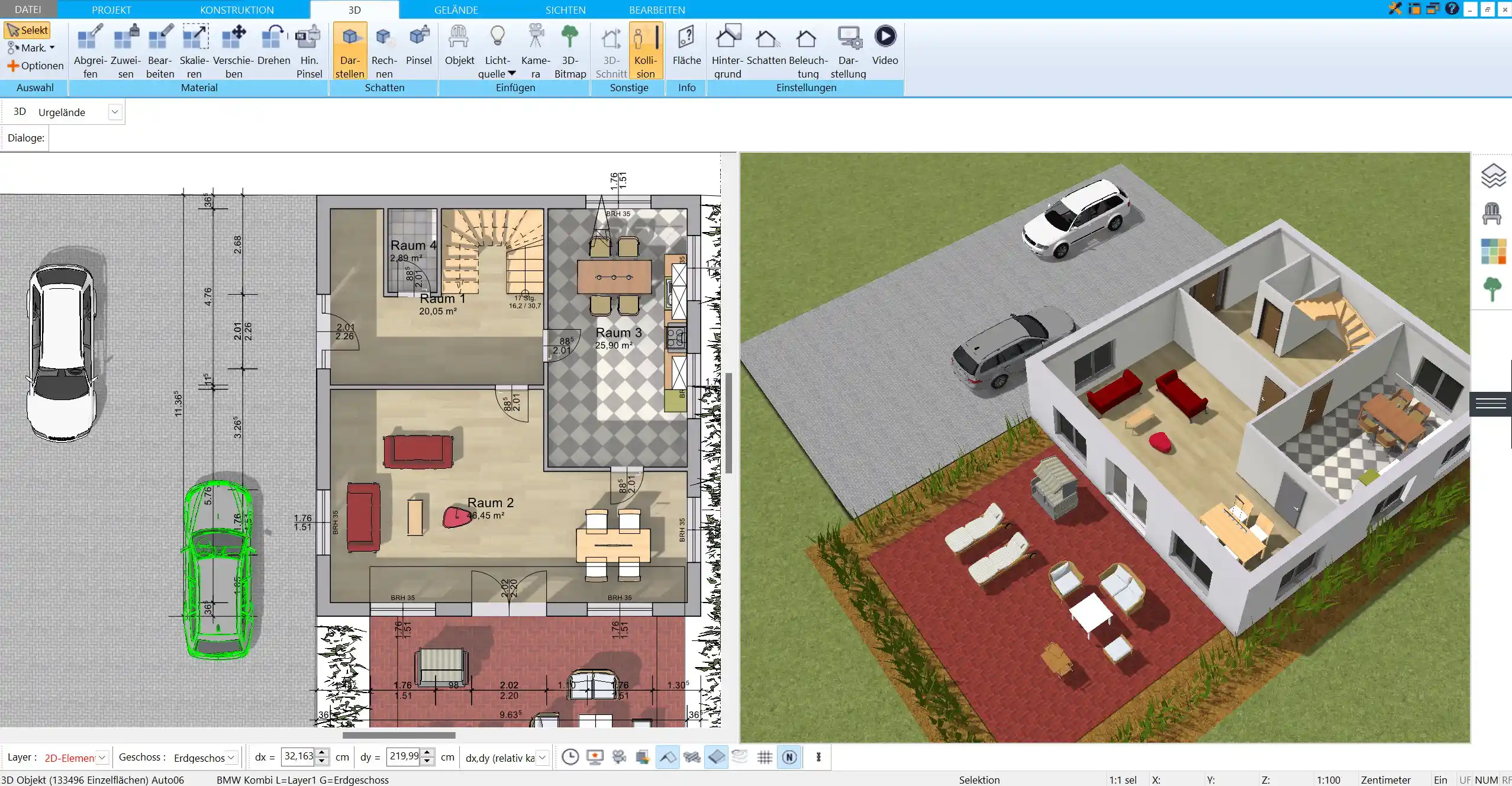Toggle the north arrow N button
This screenshot has width=1512, height=786.
[789, 757]
